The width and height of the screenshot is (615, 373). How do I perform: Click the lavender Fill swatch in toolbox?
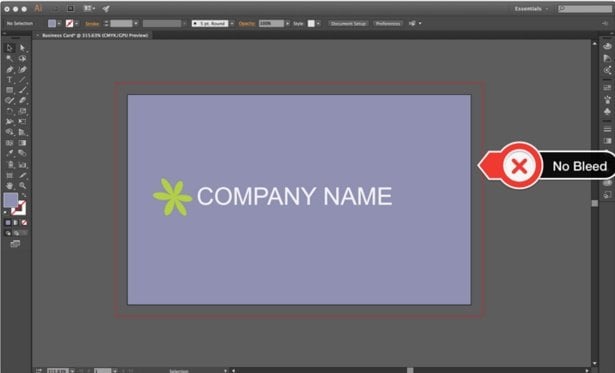point(11,200)
